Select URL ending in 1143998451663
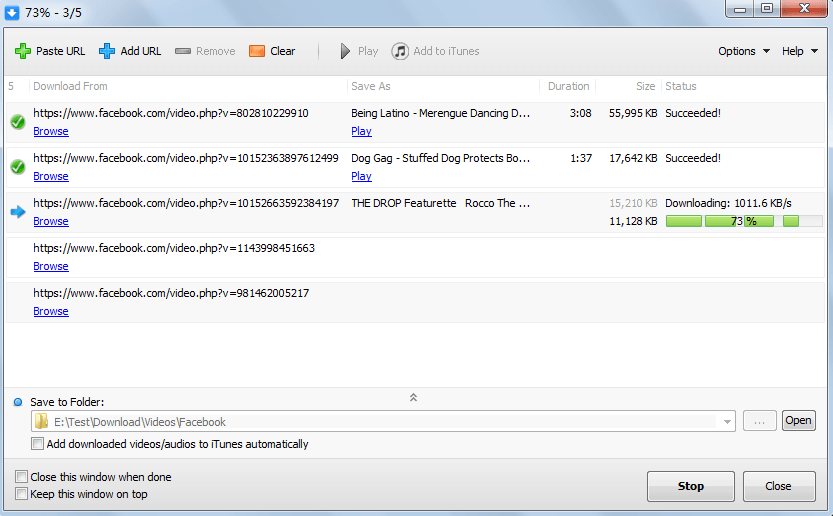This screenshot has width=833, height=516. (174, 248)
